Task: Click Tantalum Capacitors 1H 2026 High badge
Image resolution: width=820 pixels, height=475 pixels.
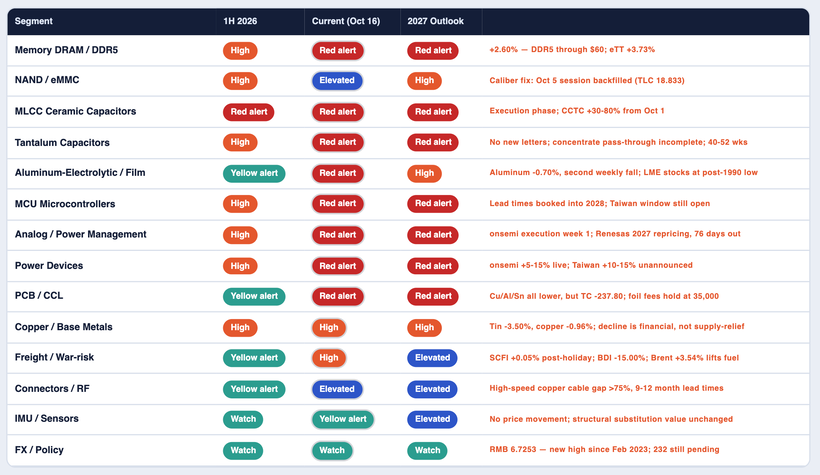Action: [x=240, y=142]
